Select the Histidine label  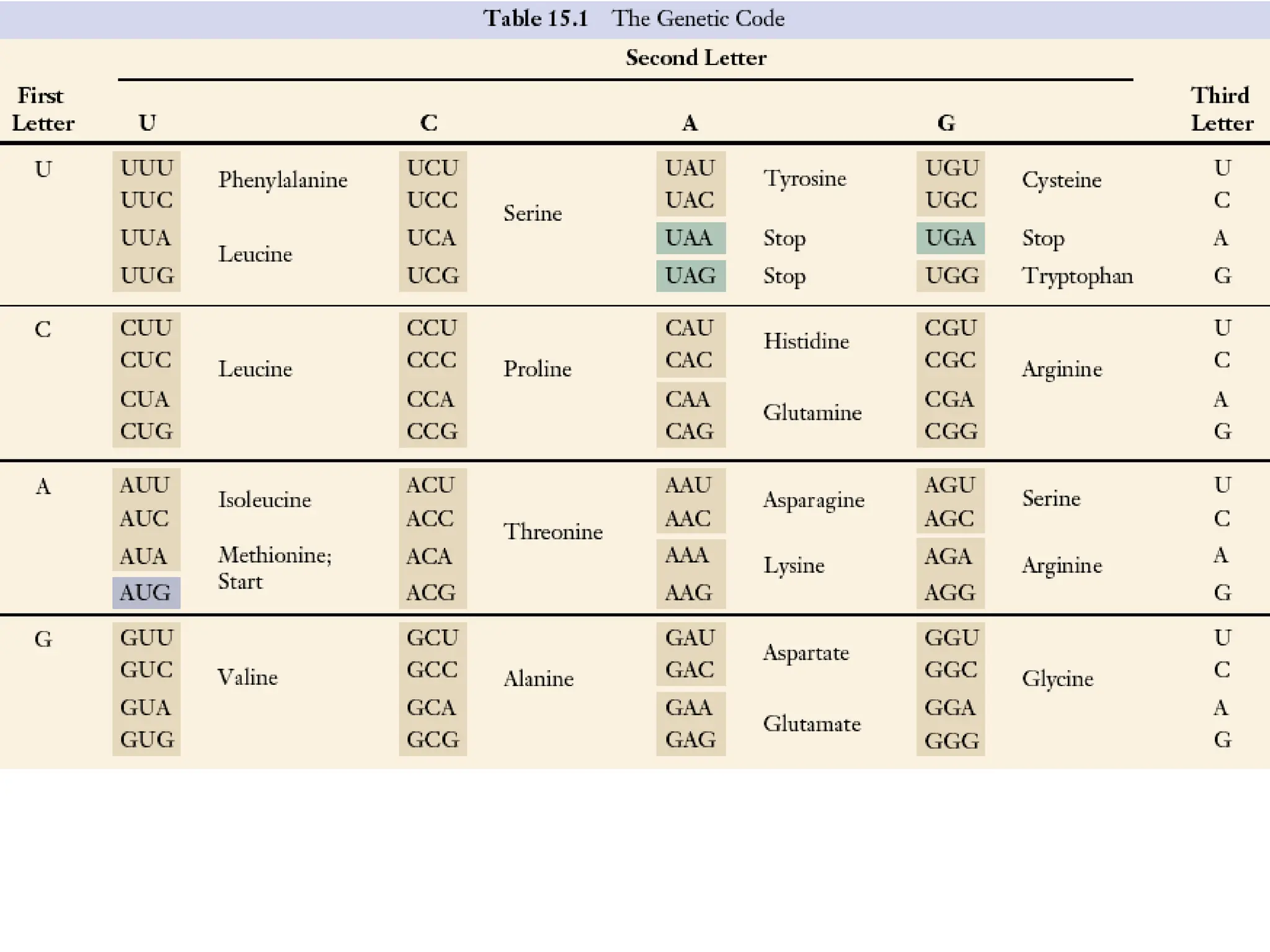(x=806, y=342)
